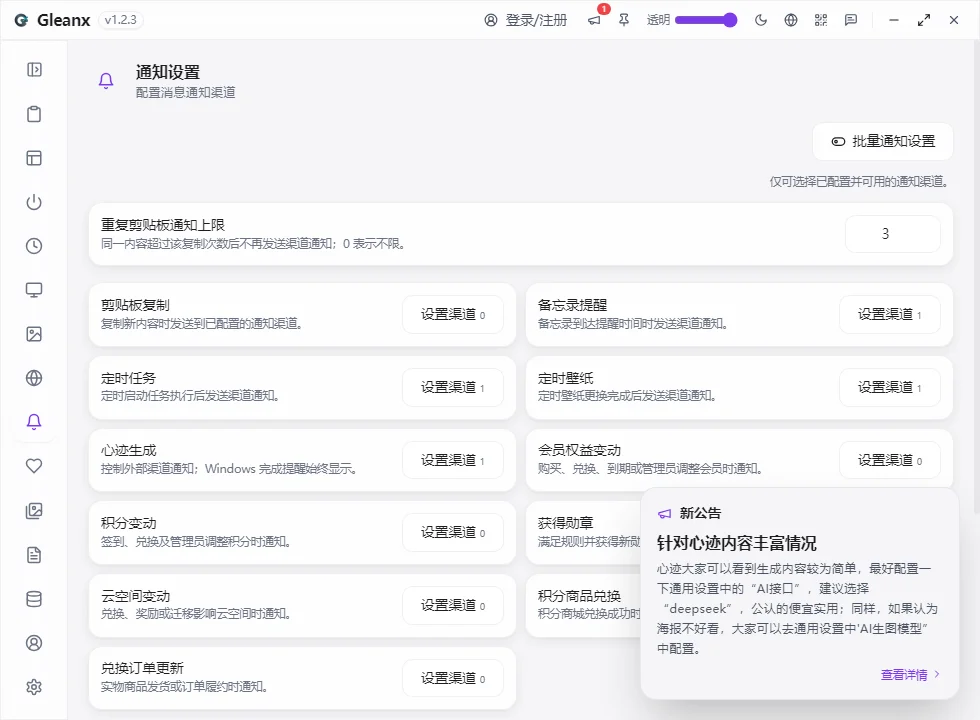Open 设置渠道 for 定时任务

(x=453, y=388)
